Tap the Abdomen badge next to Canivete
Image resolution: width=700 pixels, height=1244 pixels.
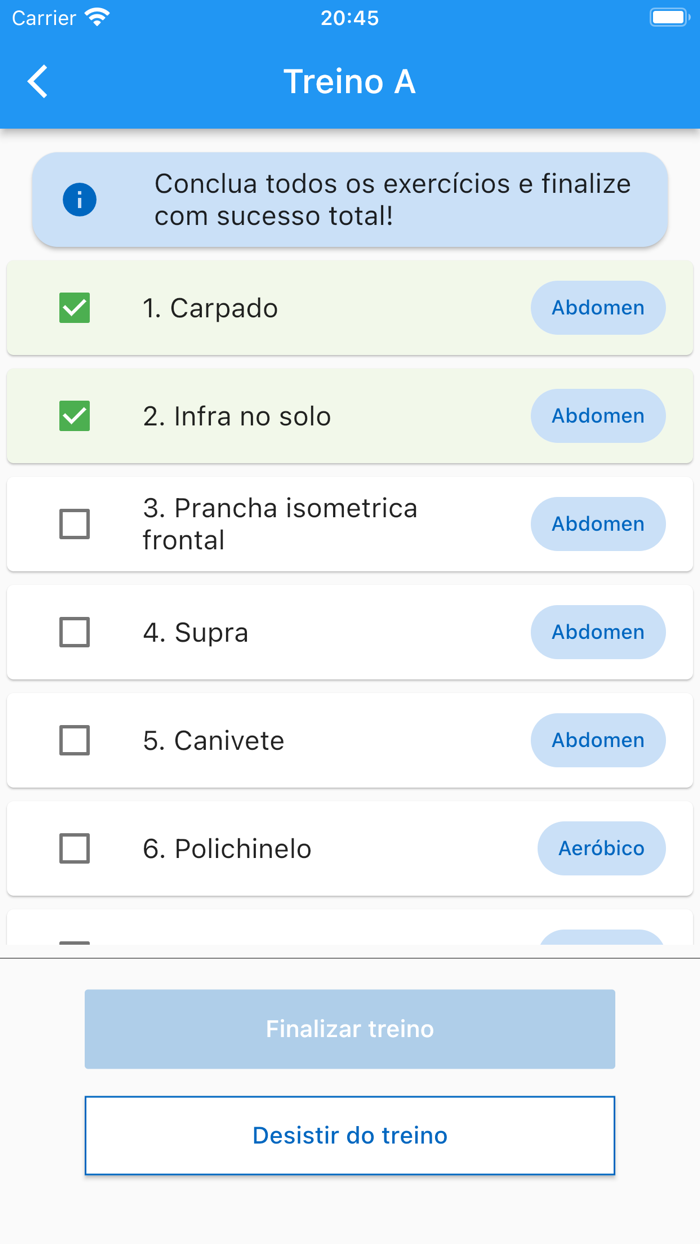pos(597,740)
